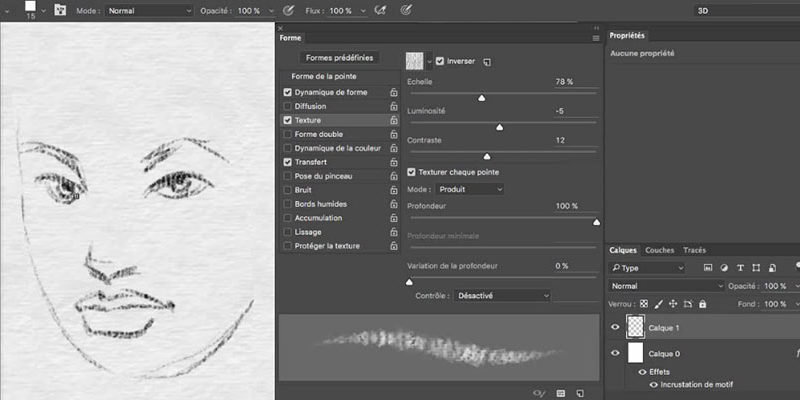The width and height of the screenshot is (800, 400).
Task: Click the lock all padlock icon
Action: [x=703, y=303]
